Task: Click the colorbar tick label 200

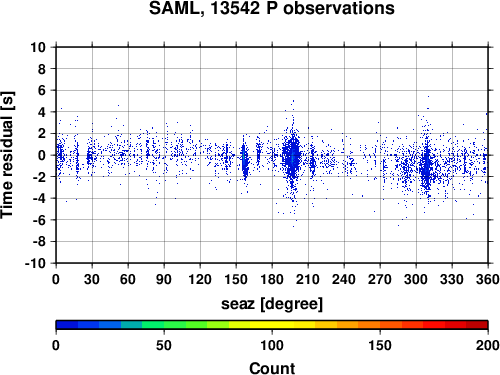Action: pos(487,345)
